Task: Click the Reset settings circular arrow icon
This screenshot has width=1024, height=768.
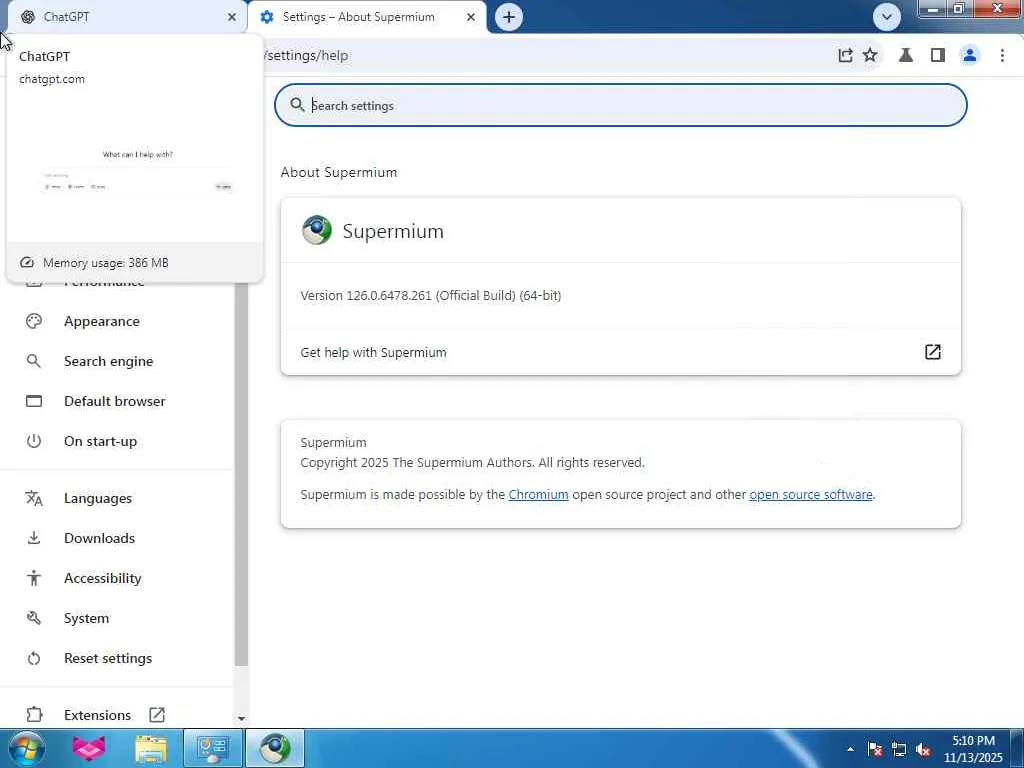Action: coord(34,658)
